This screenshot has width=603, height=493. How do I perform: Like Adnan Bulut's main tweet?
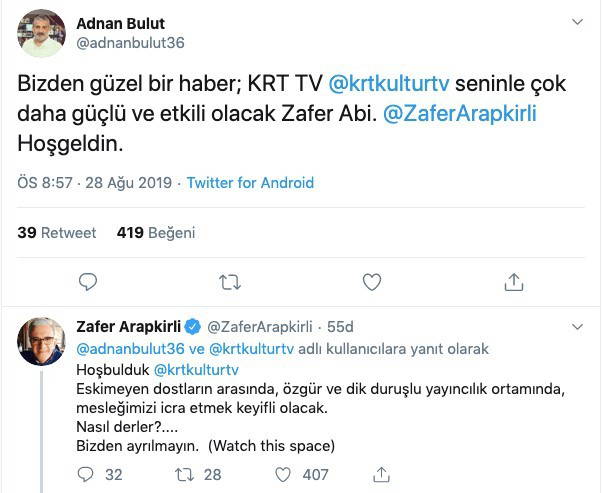pos(372,282)
